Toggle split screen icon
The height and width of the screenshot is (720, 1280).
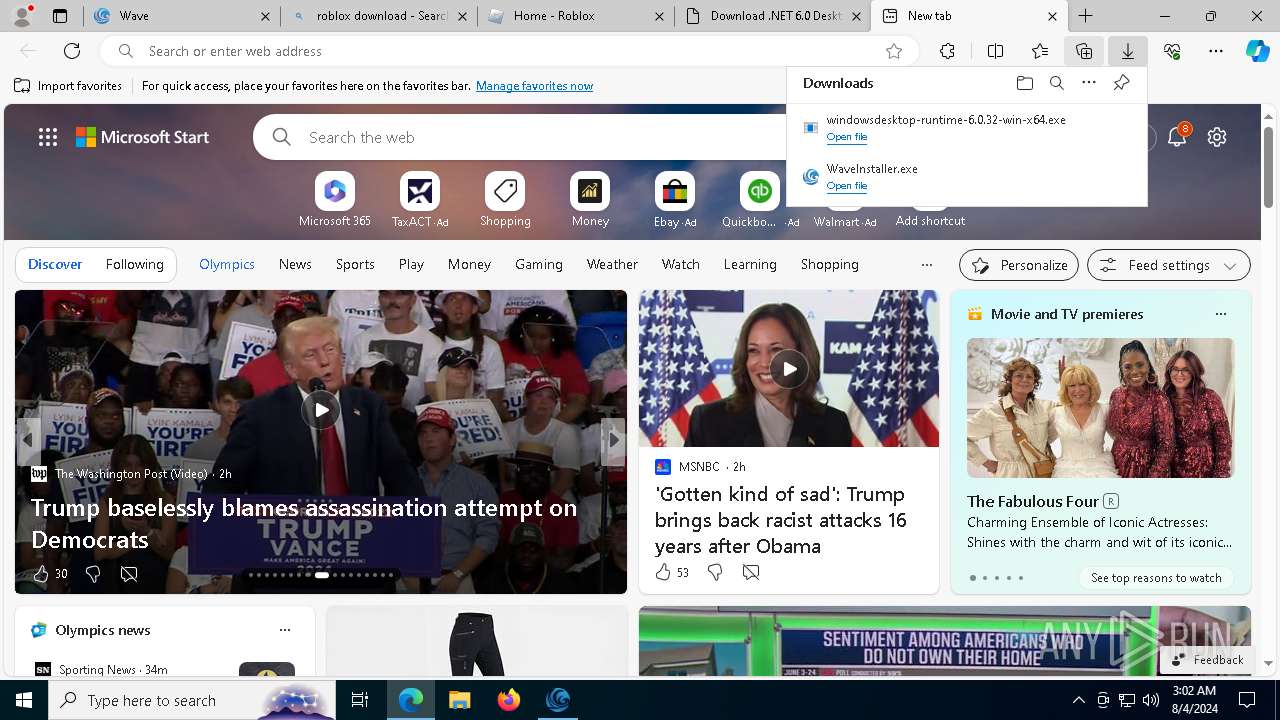(x=995, y=51)
